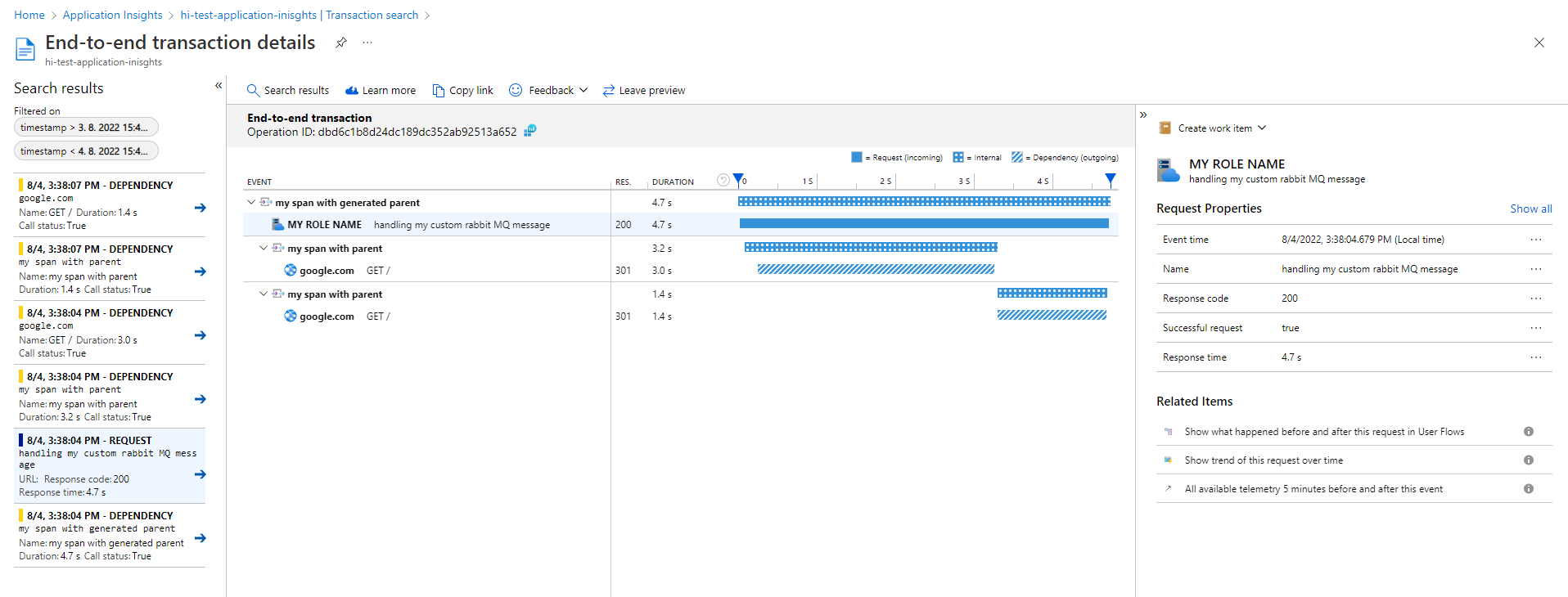Pin the End-to-end transaction details page

(x=341, y=43)
